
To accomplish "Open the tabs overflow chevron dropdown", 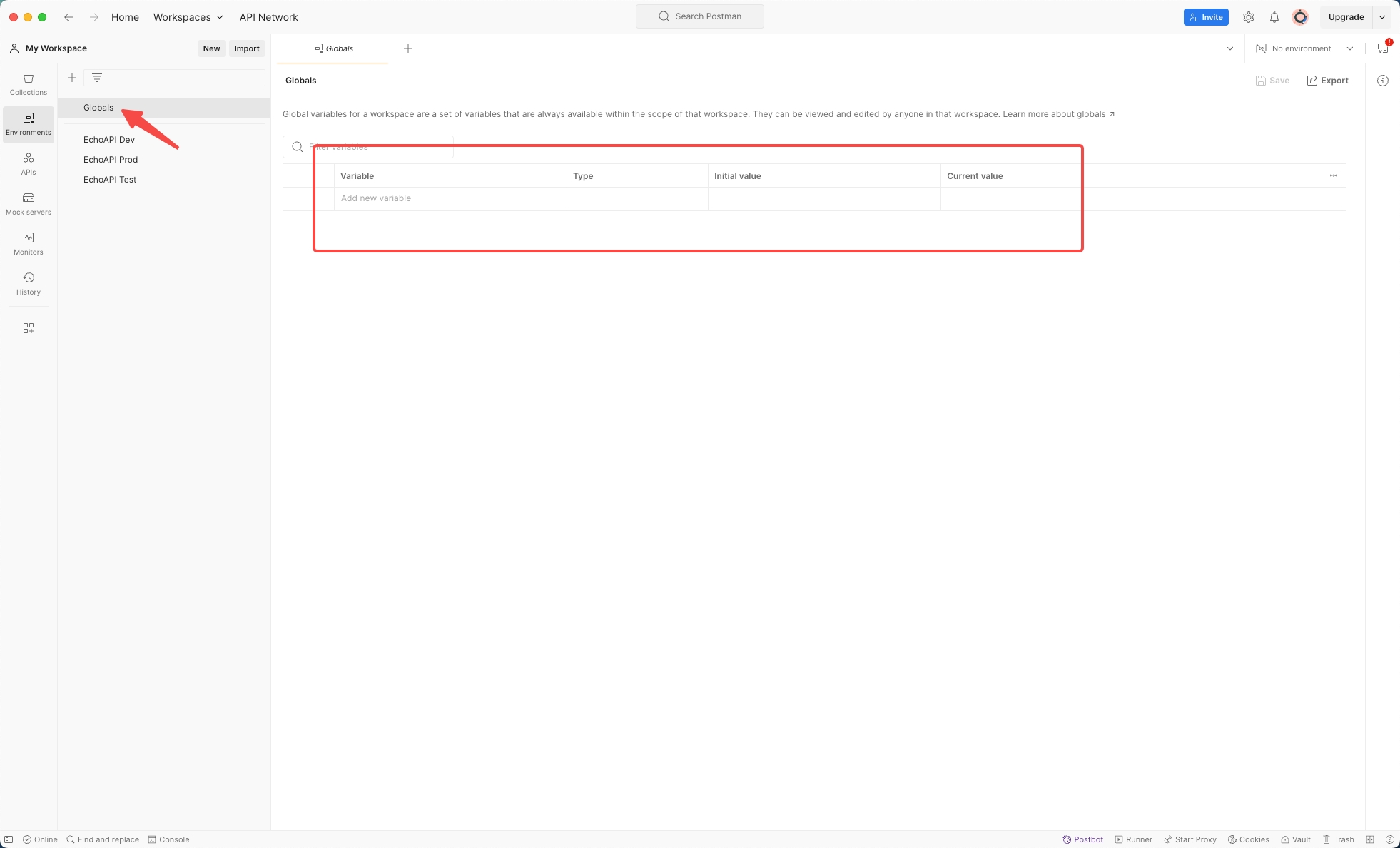I will point(1230,48).
